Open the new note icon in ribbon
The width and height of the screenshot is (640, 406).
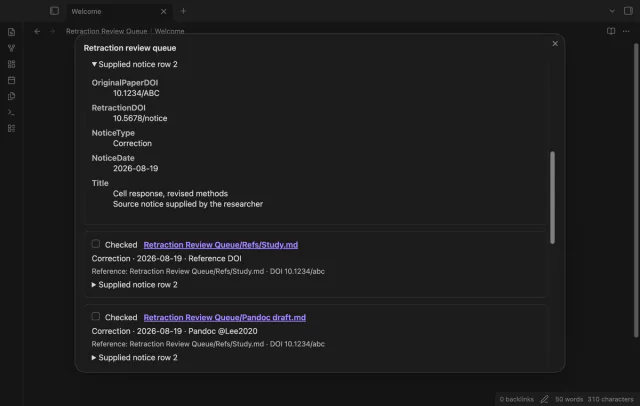coord(11,32)
